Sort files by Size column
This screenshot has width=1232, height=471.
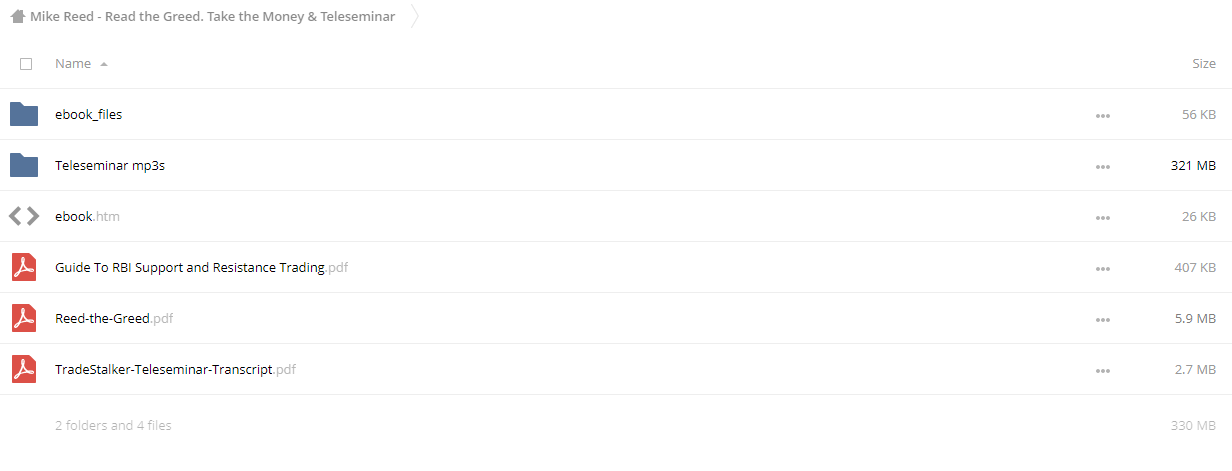pyautogui.click(x=1204, y=63)
